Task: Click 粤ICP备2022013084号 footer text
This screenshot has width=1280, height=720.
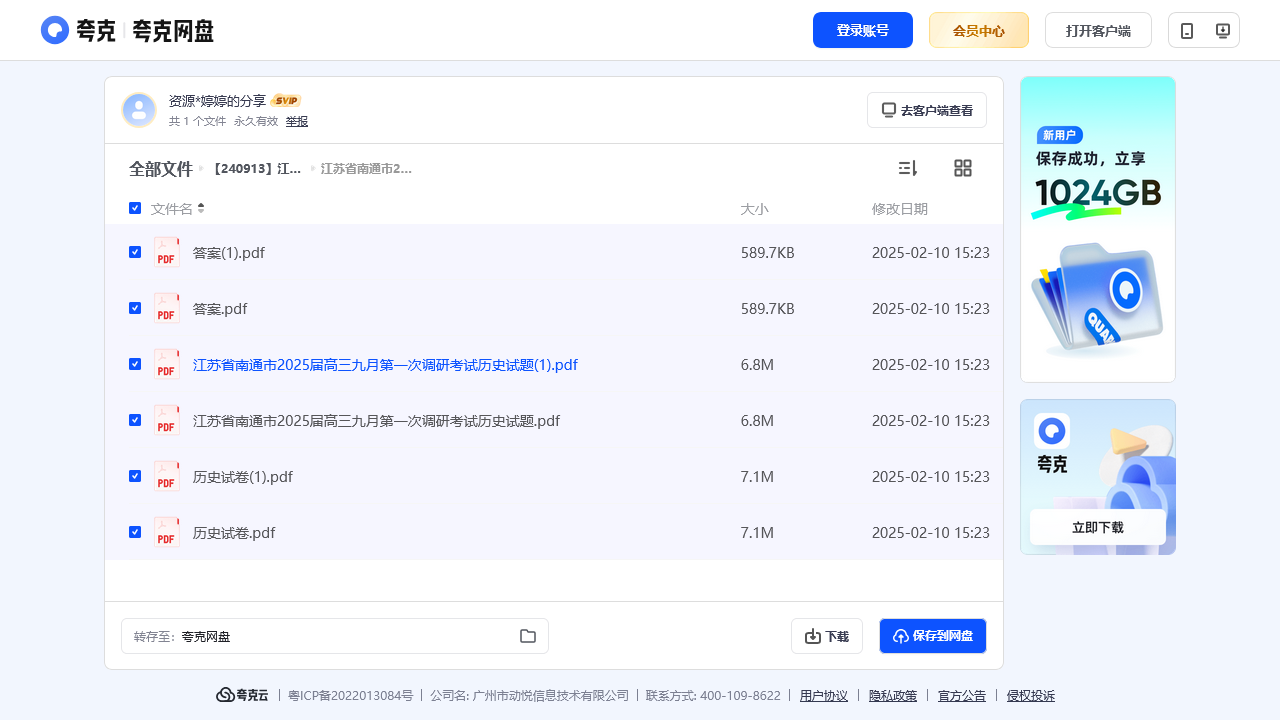Action: coord(350,696)
